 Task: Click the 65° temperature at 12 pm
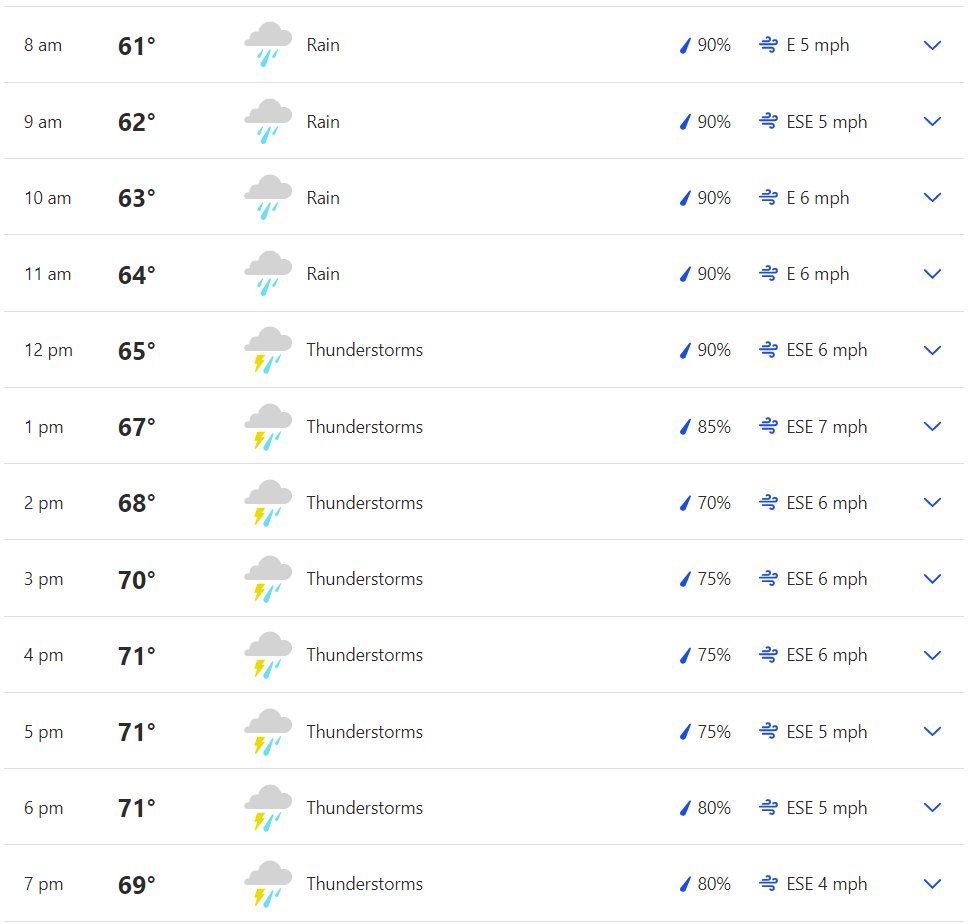[x=137, y=351]
